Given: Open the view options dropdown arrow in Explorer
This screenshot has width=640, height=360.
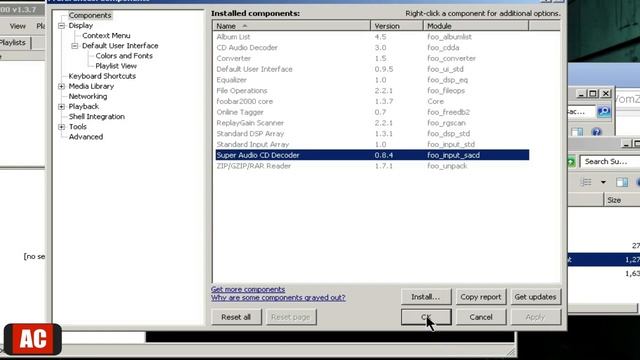Looking at the screenshot, I should (603, 182).
